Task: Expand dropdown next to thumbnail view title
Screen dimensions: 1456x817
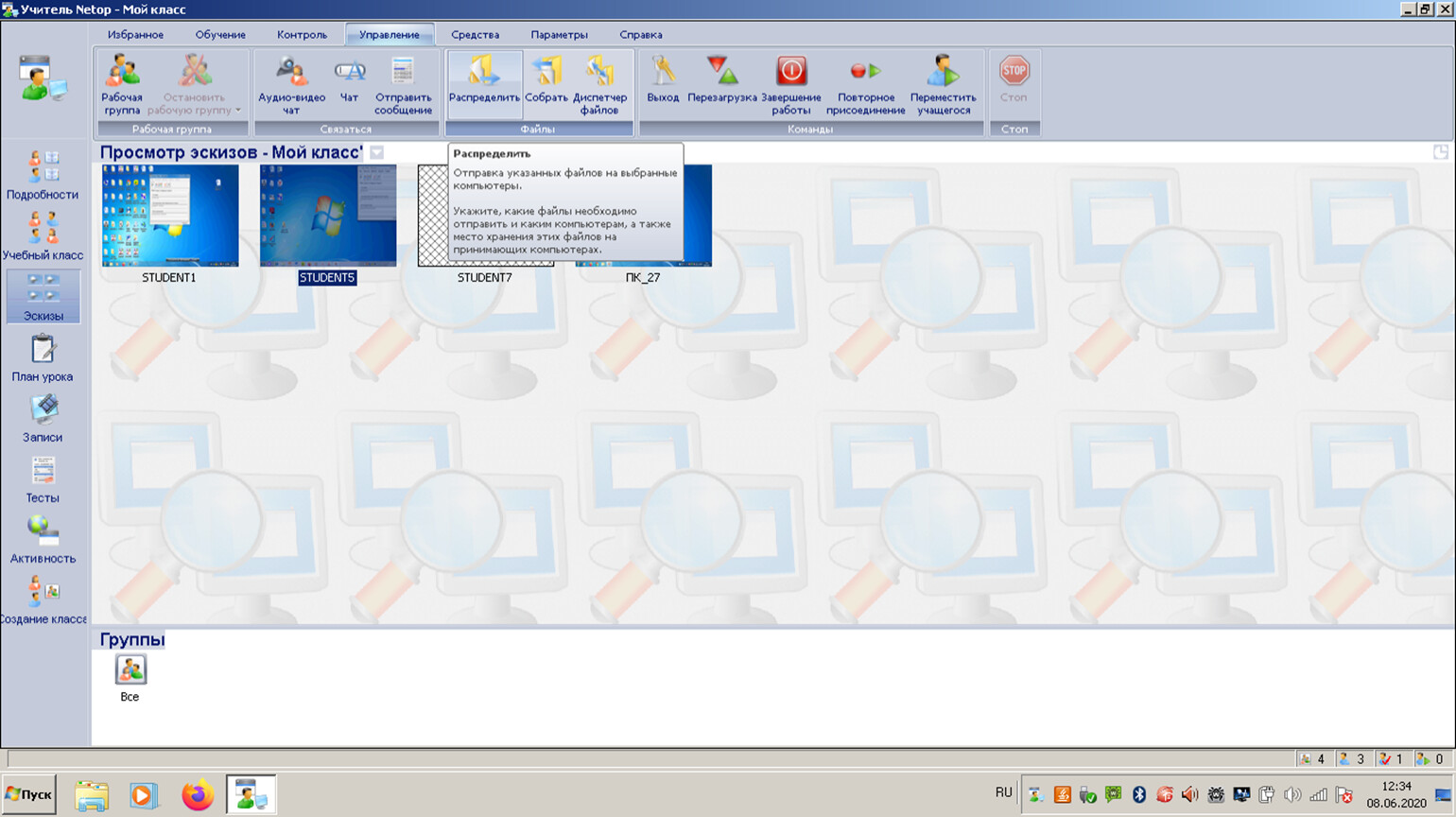Action: coord(377,152)
